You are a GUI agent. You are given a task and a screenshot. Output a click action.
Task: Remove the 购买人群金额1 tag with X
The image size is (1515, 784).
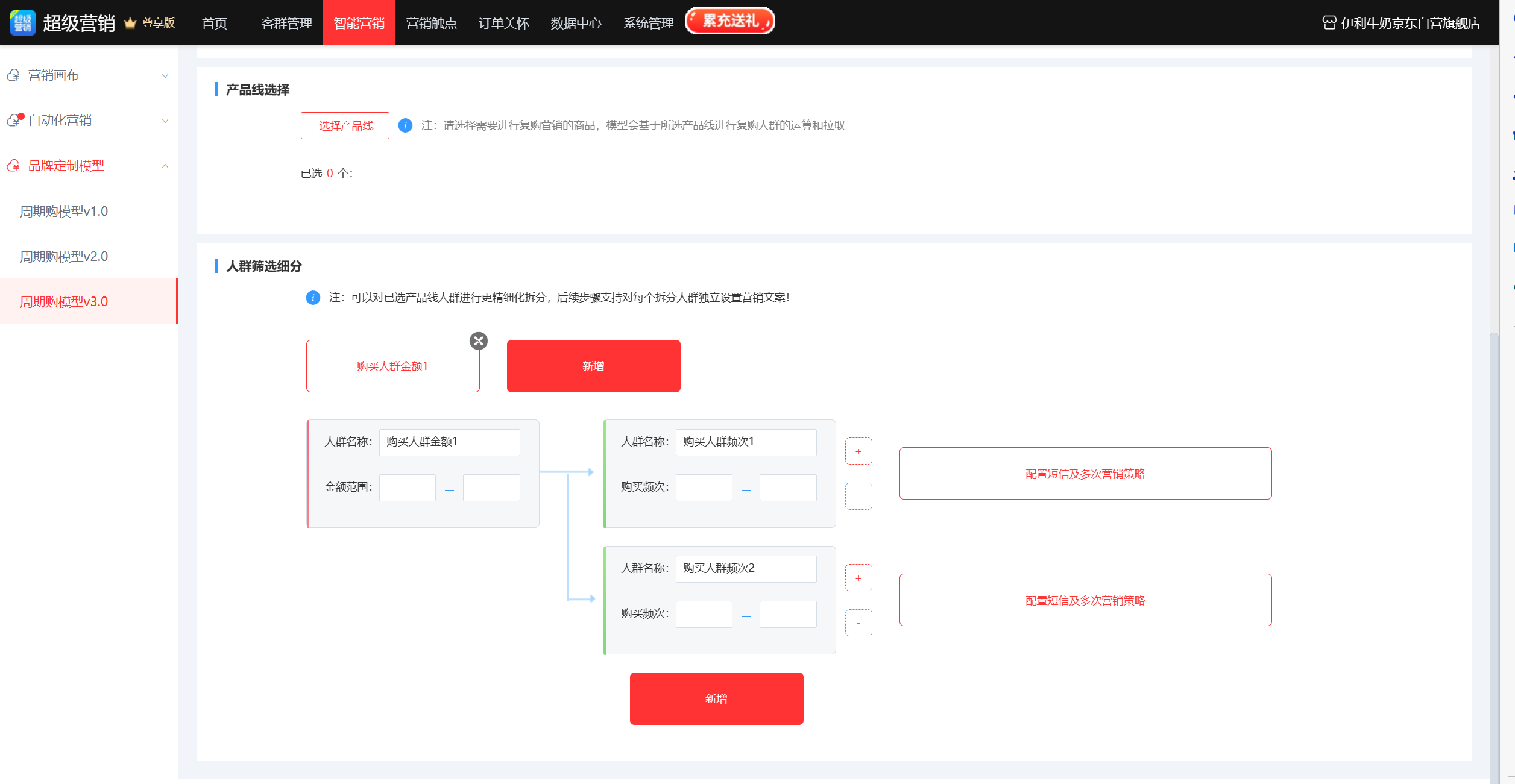coord(479,341)
